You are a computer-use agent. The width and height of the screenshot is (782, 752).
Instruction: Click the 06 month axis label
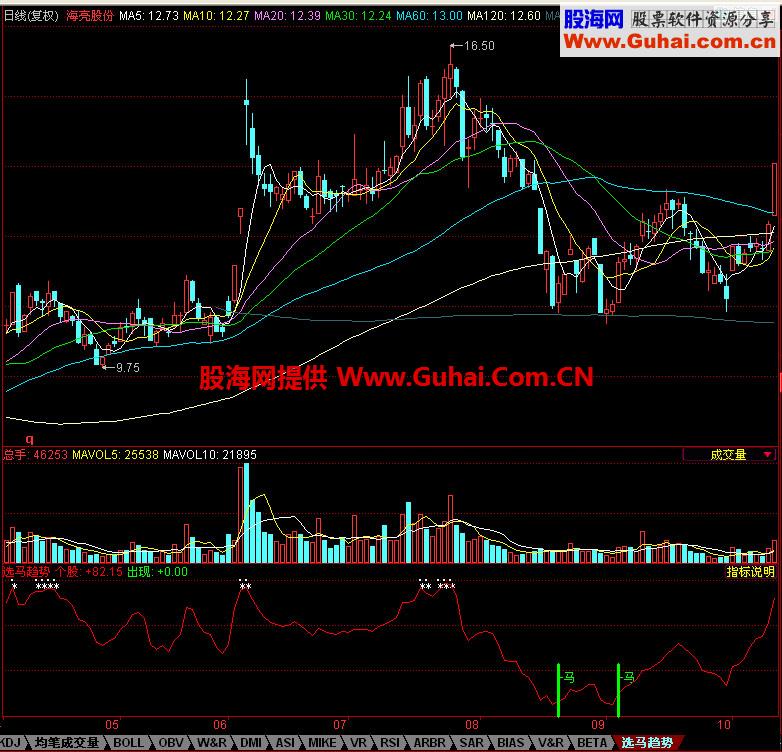coord(219,724)
